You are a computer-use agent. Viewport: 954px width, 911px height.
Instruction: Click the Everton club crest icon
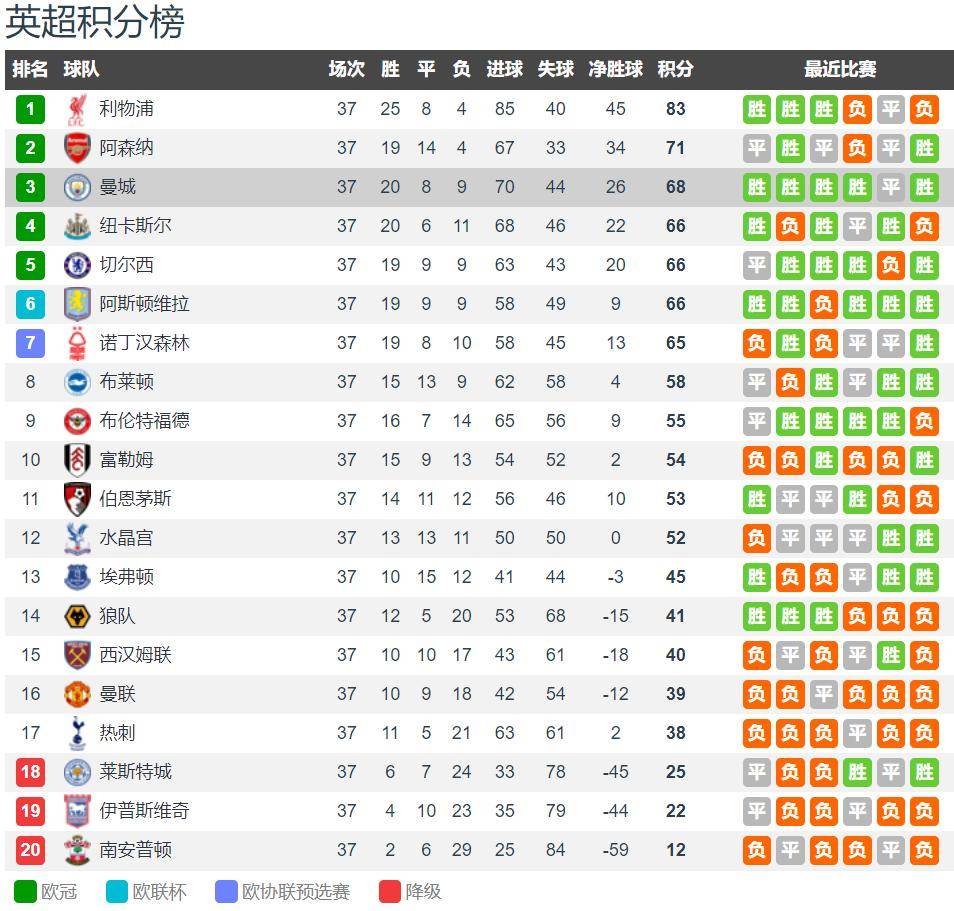tap(77, 577)
